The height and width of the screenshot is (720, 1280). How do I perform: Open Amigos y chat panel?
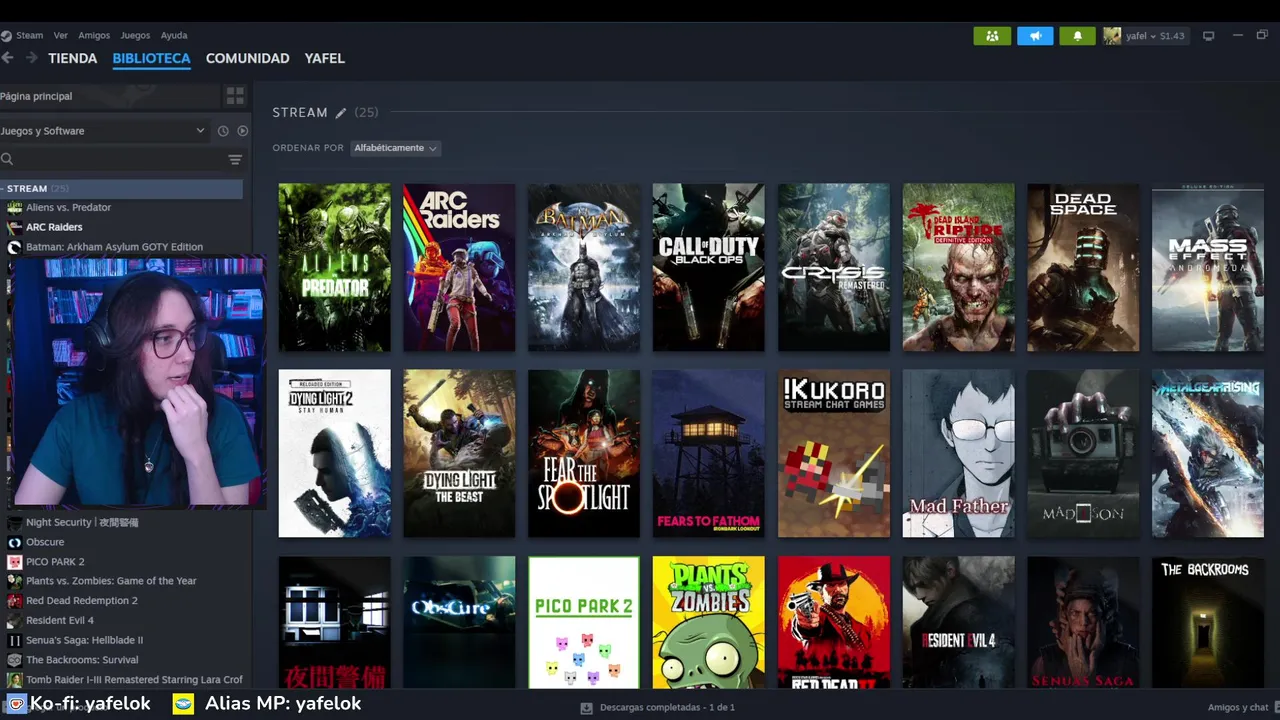point(1238,707)
